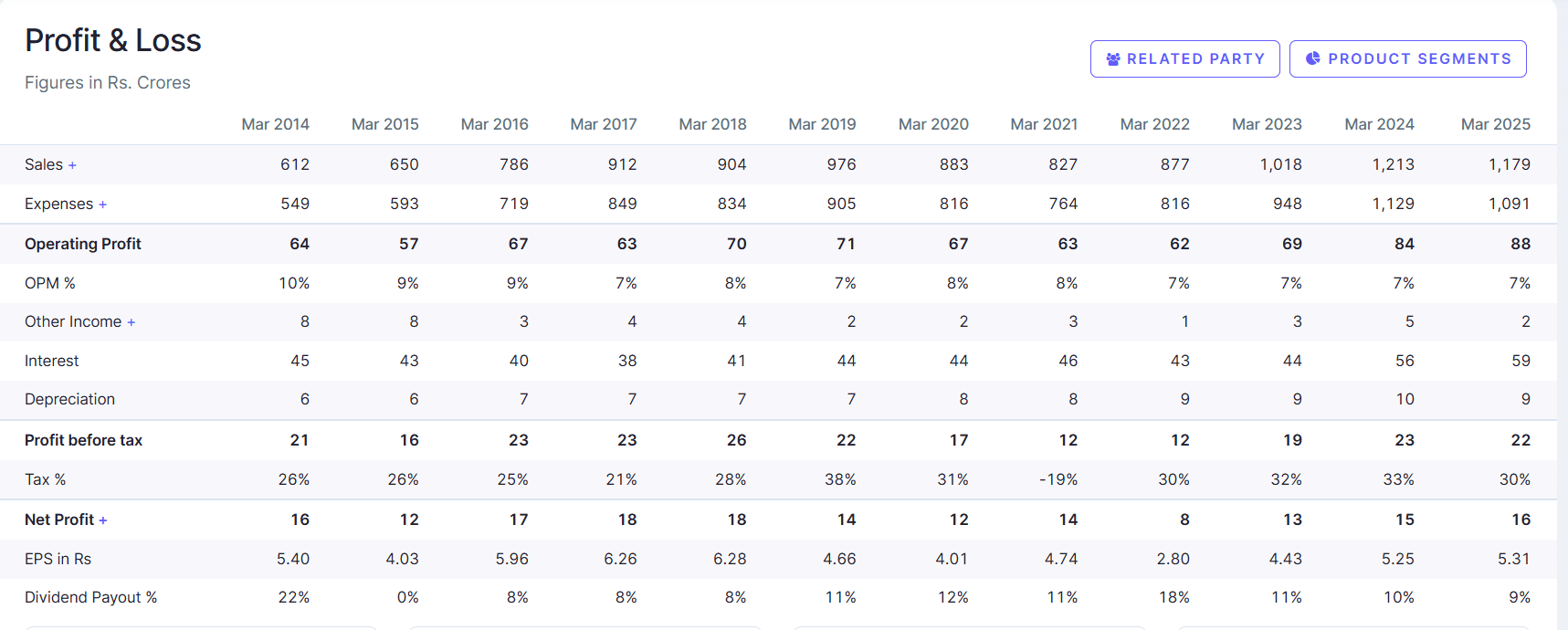Open the Related Party disclosures
Viewport: 1568px width, 630px height.
[x=1184, y=58]
